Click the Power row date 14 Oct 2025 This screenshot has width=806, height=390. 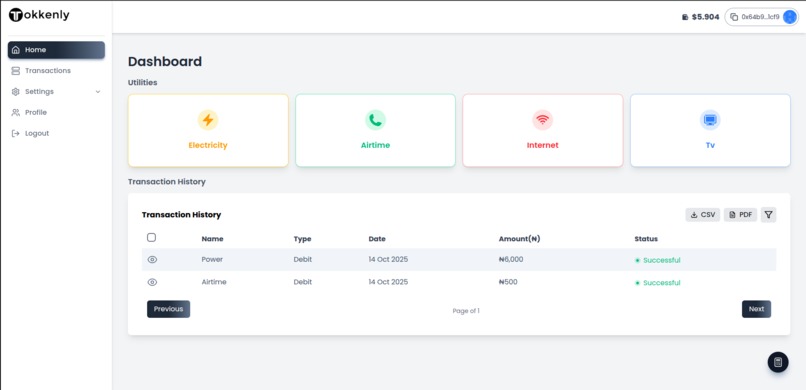pyautogui.click(x=388, y=259)
